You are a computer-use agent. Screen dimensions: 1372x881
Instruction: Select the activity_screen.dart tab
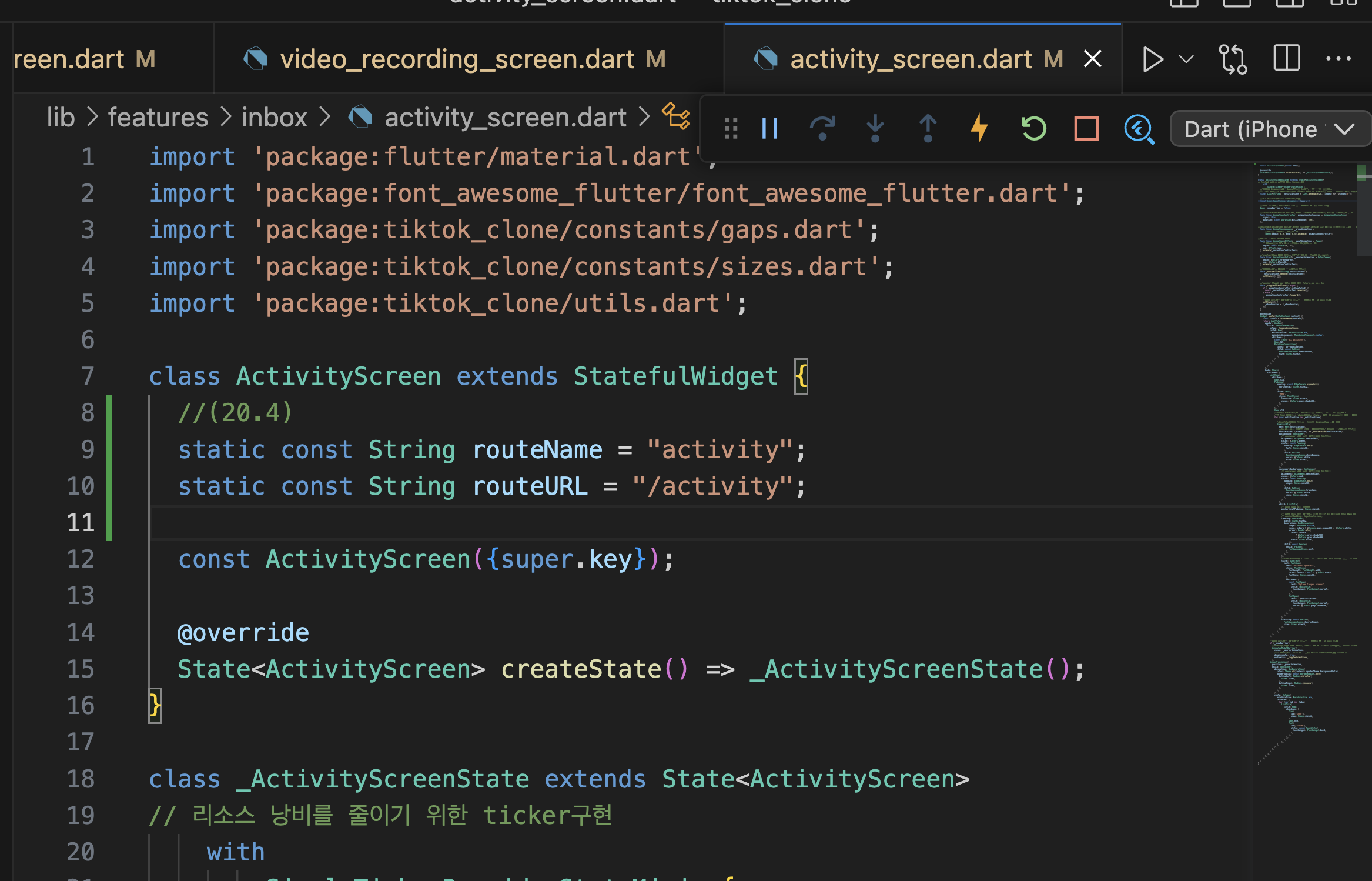click(x=911, y=59)
